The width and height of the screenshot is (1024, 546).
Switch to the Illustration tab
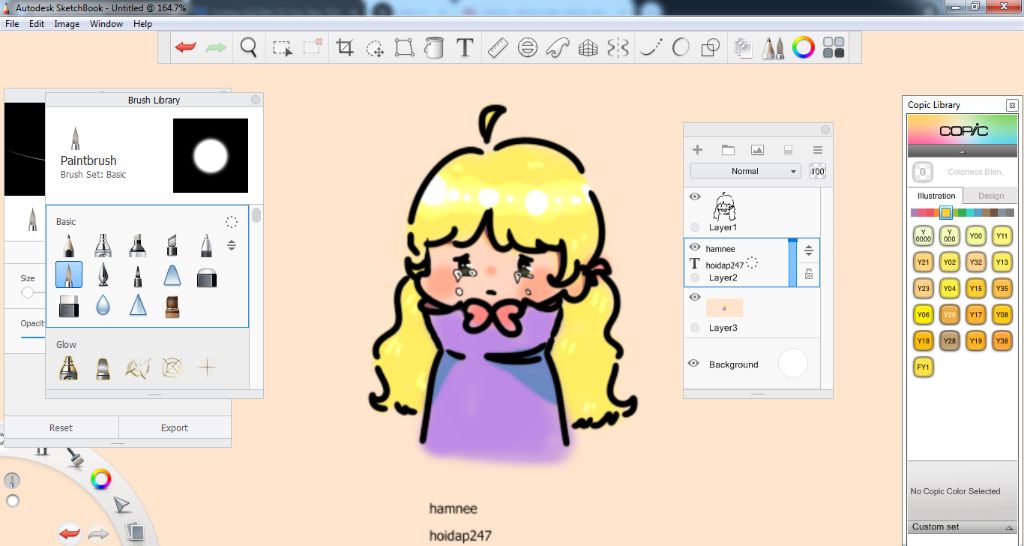936,195
